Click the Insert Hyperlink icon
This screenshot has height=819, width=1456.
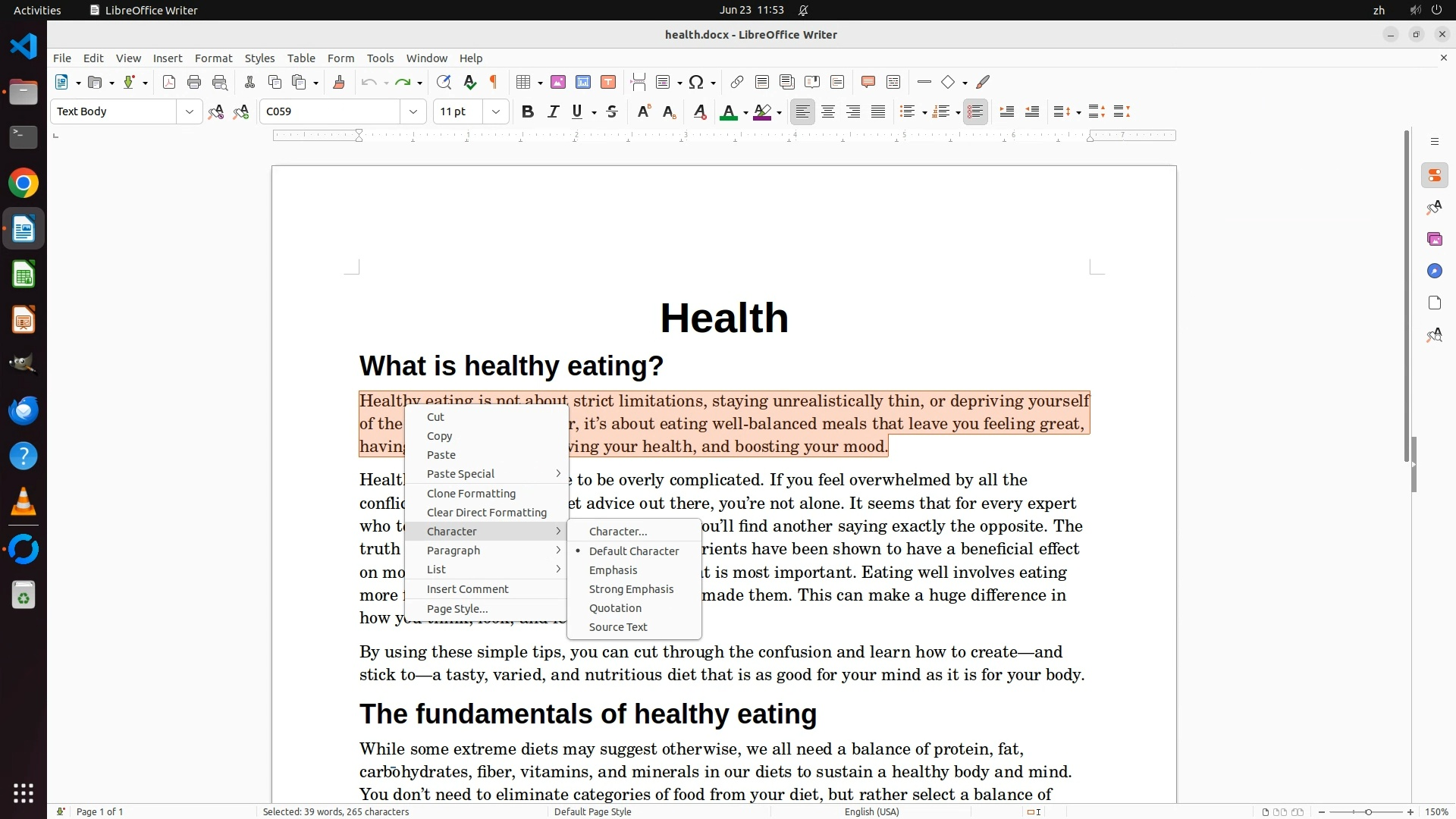(736, 82)
